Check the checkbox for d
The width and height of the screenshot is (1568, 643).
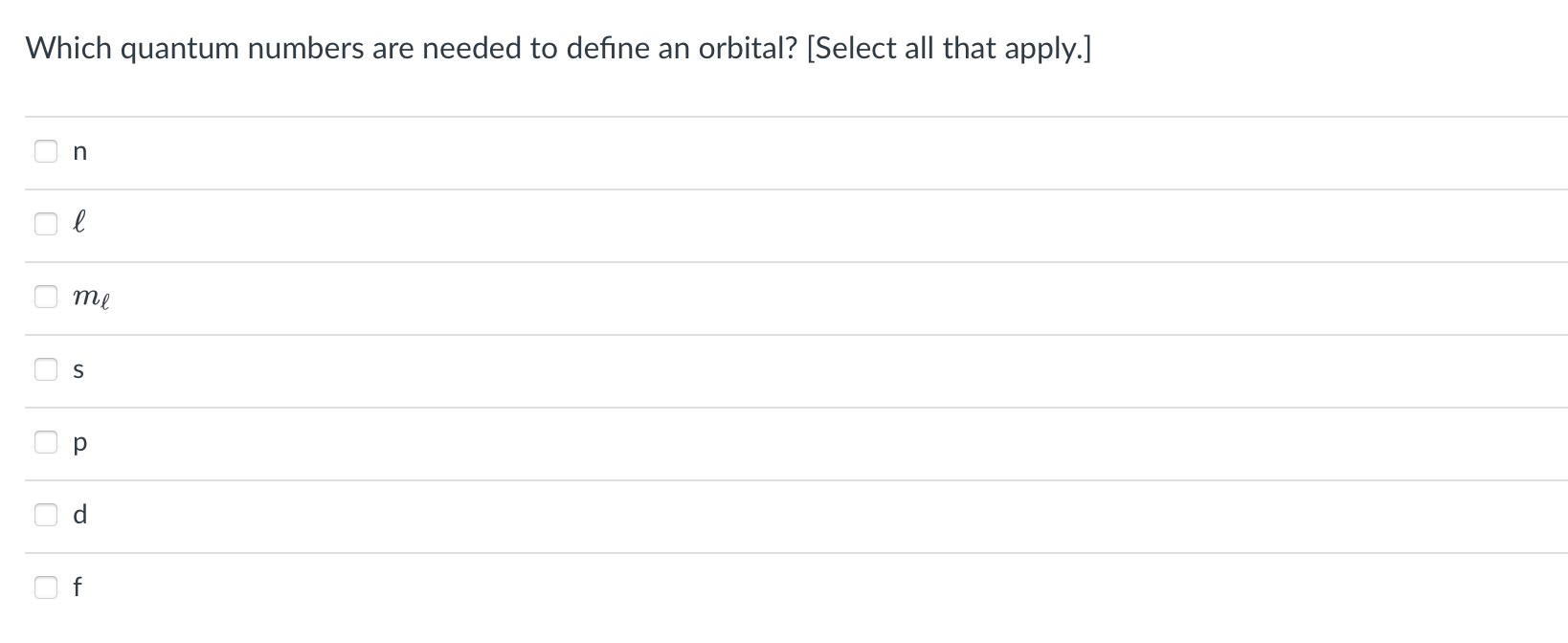tap(46, 514)
